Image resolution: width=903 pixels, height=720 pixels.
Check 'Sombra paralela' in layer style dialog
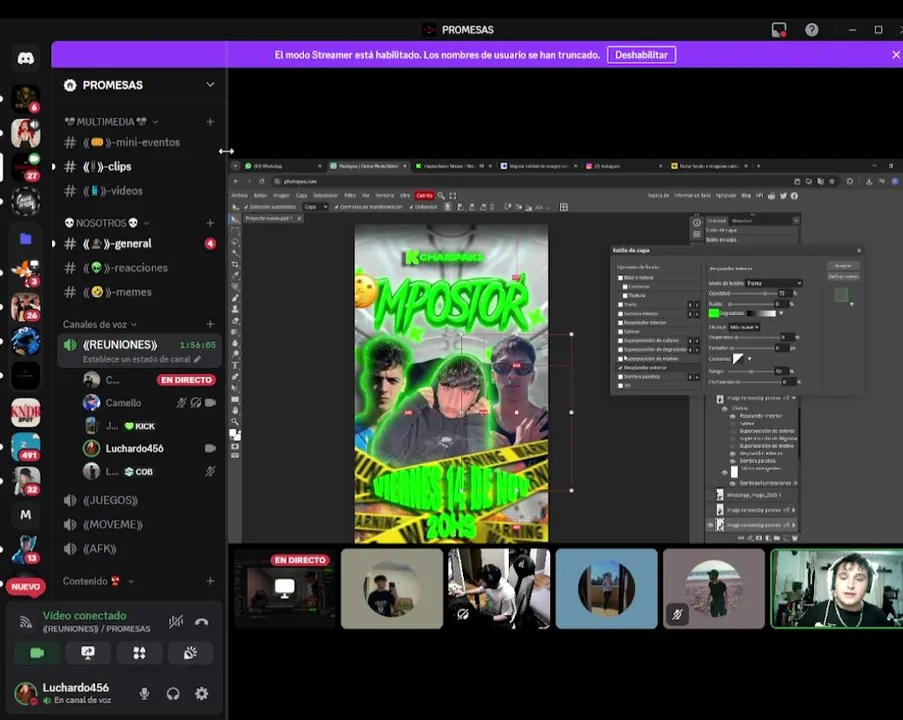click(x=620, y=377)
